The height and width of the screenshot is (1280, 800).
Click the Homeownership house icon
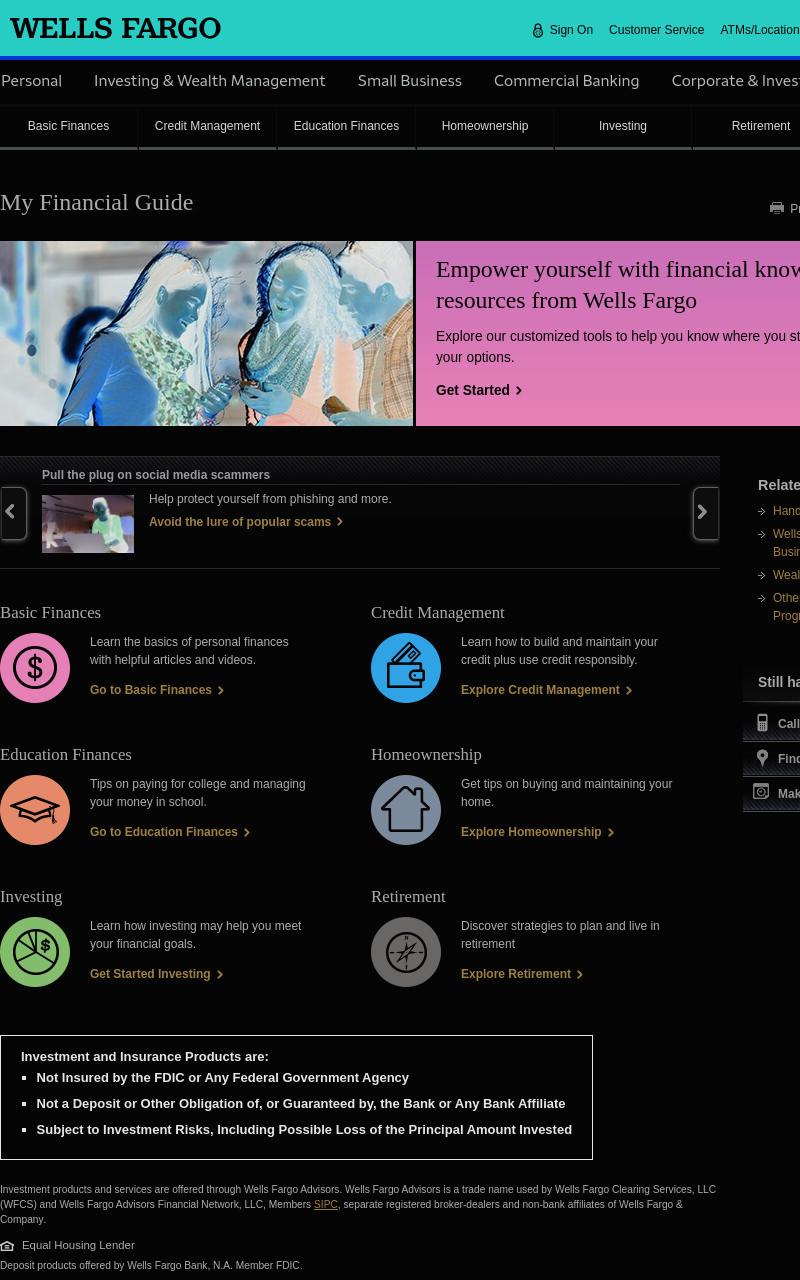click(406, 810)
